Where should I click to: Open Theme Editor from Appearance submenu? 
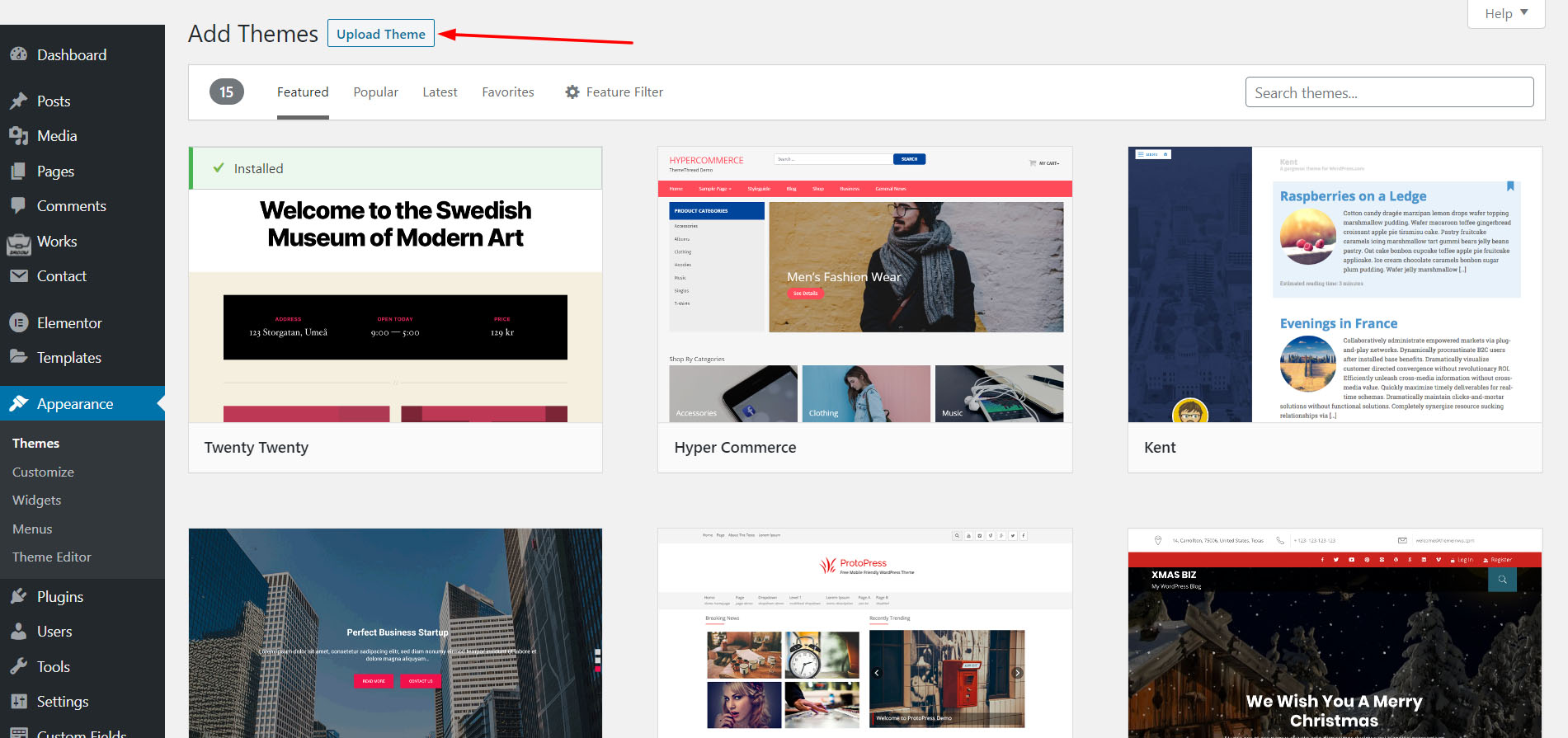click(51, 557)
